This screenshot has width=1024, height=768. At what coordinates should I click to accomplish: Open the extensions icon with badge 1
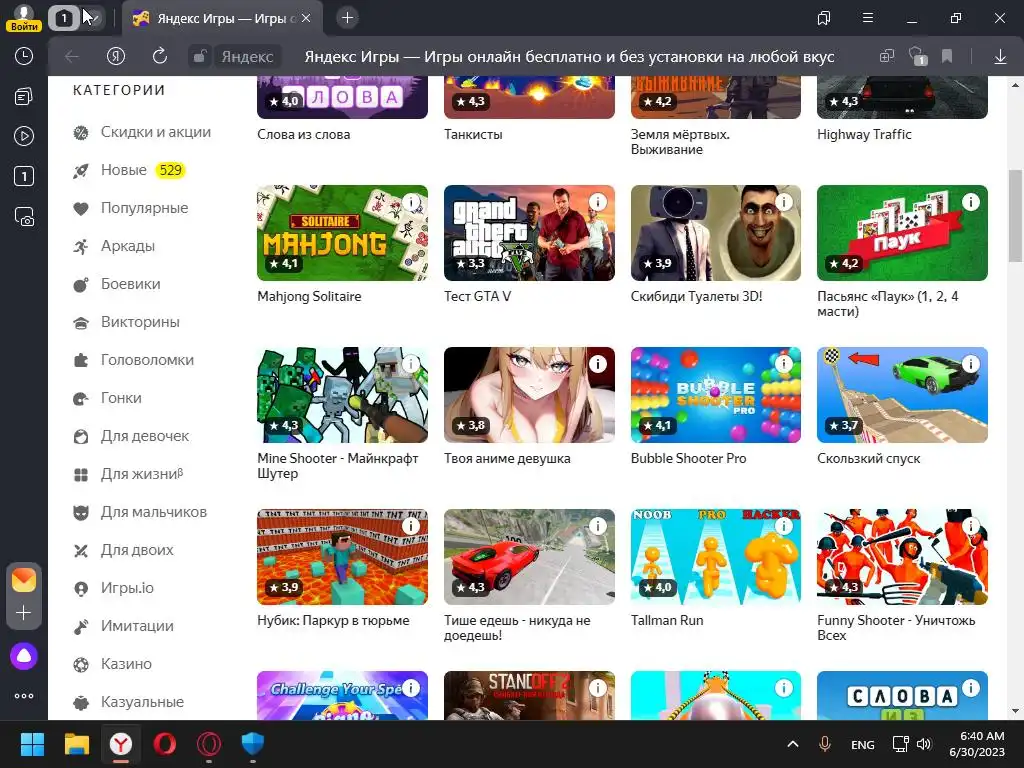click(918, 56)
